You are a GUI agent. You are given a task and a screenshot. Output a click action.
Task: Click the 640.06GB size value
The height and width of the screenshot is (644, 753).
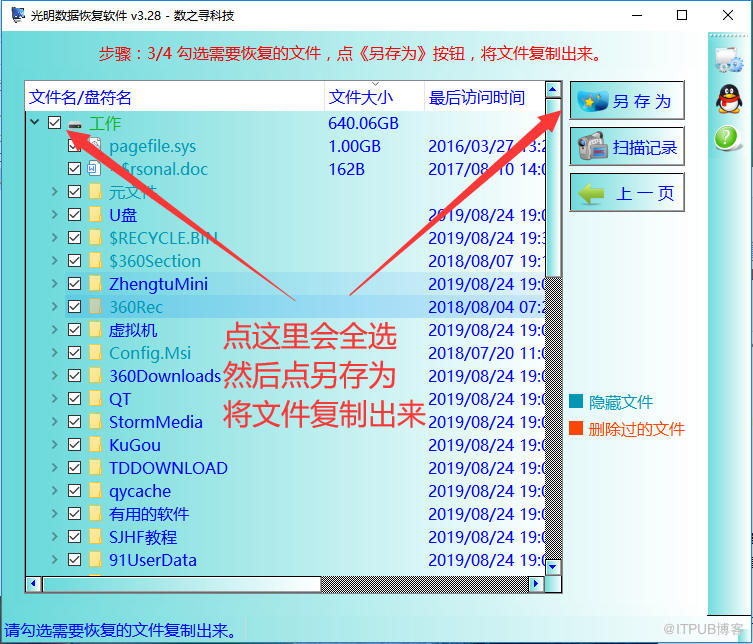click(x=363, y=123)
